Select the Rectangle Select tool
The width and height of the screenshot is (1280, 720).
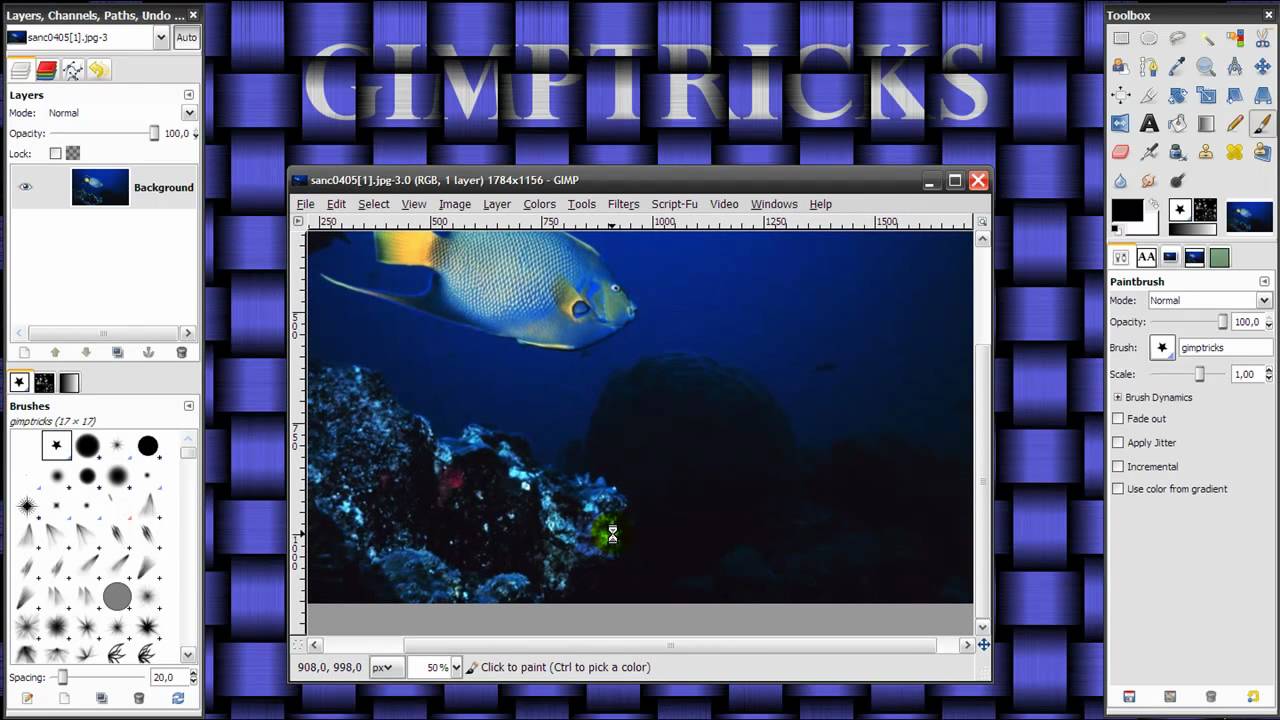(x=1121, y=39)
